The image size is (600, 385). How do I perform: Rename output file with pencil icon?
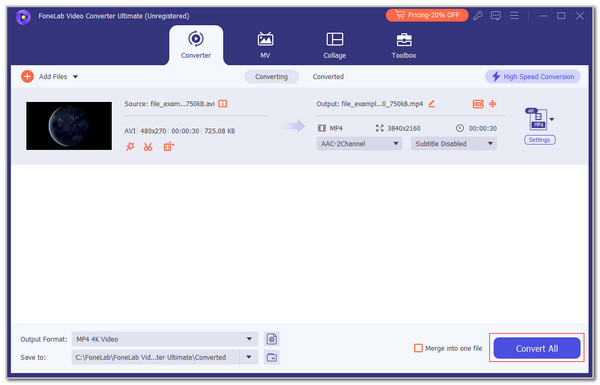tap(432, 104)
